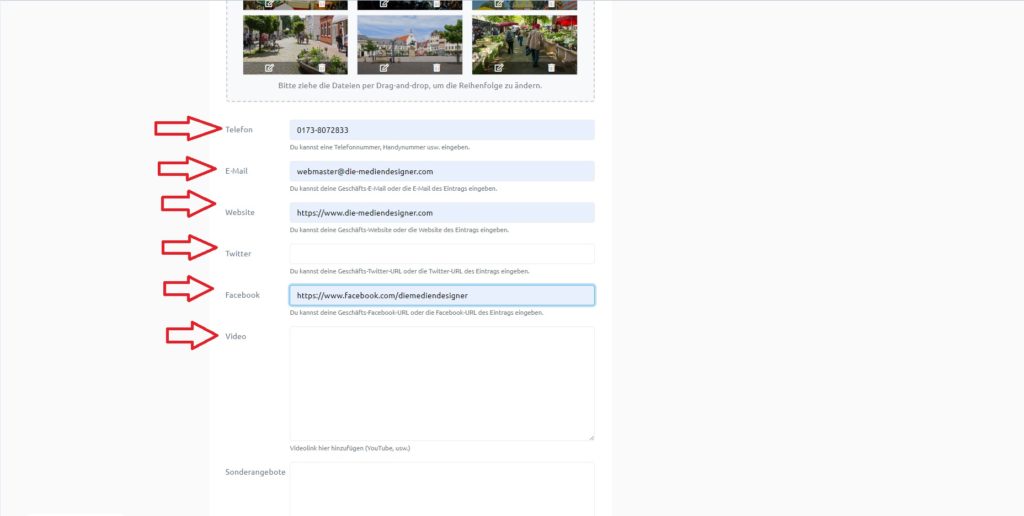Edit the town square photo

(384, 68)
